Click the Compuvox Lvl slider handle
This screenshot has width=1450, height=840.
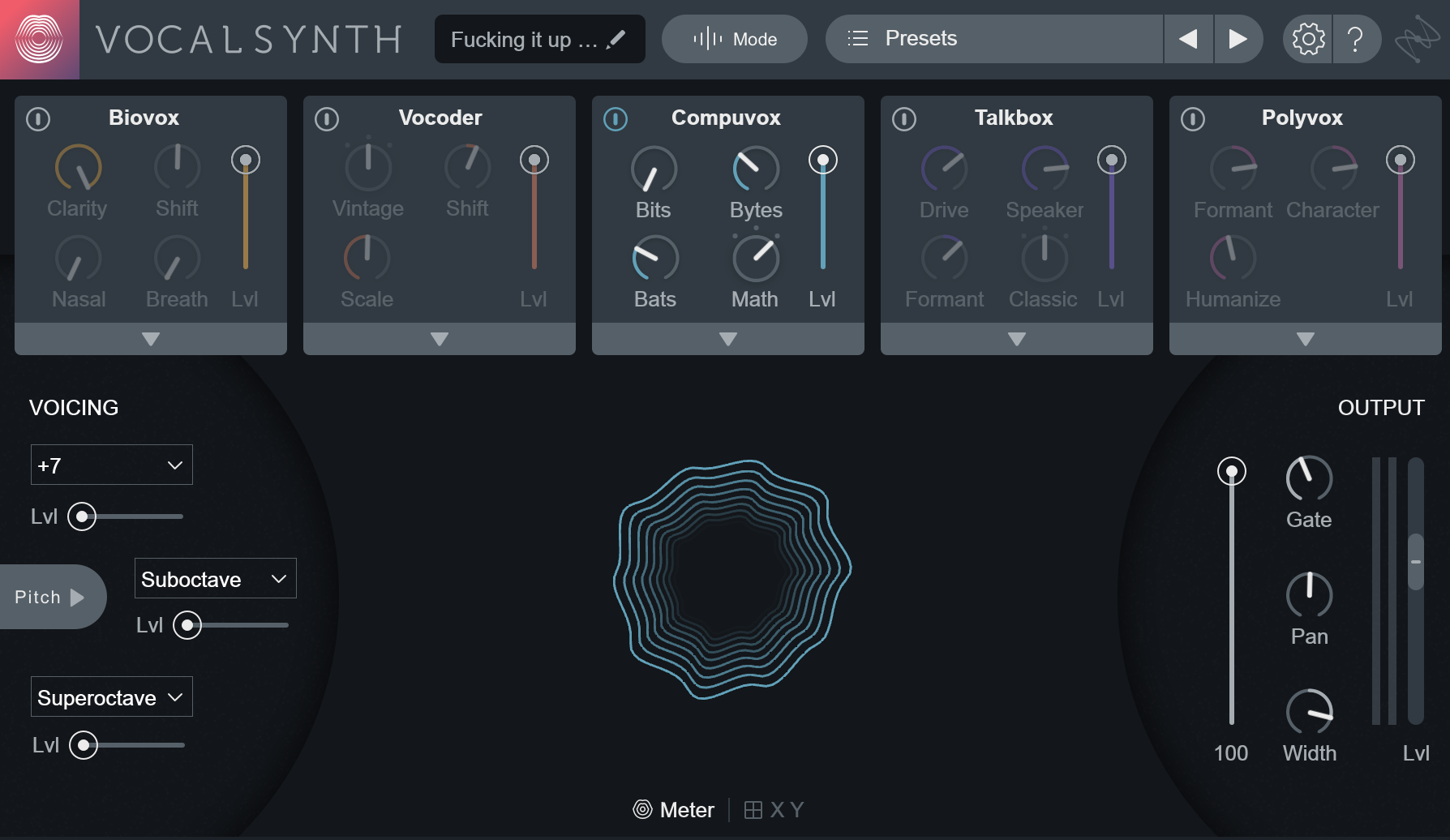point(823,160)
